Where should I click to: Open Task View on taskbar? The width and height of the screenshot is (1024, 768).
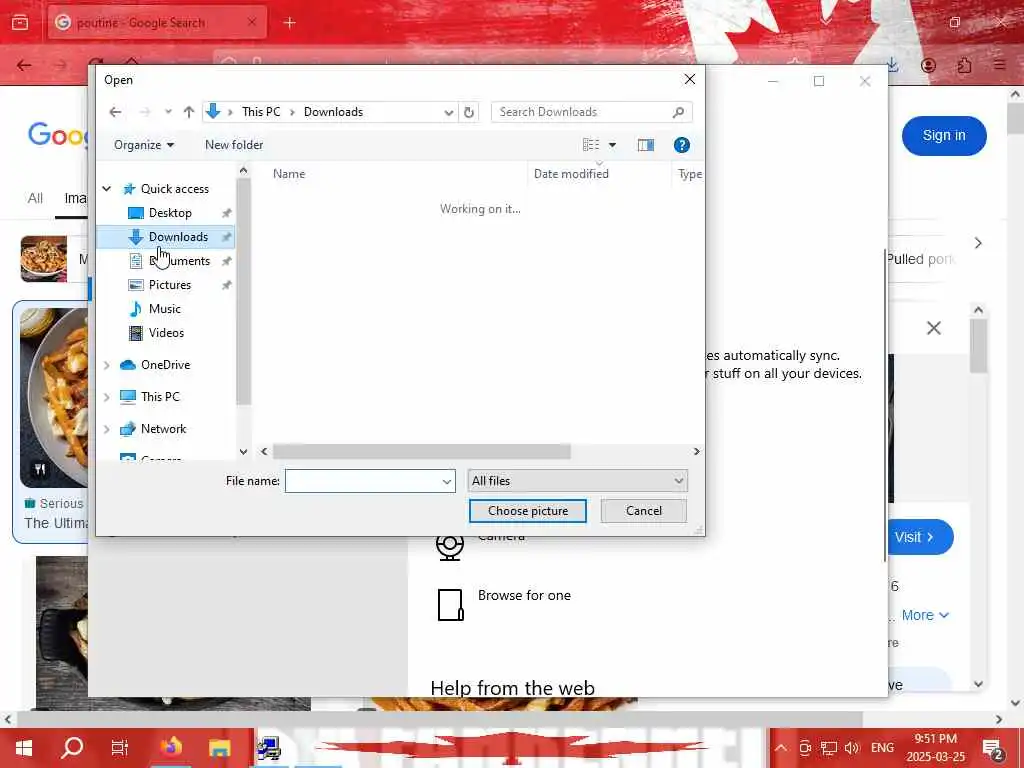pos(120,748)
